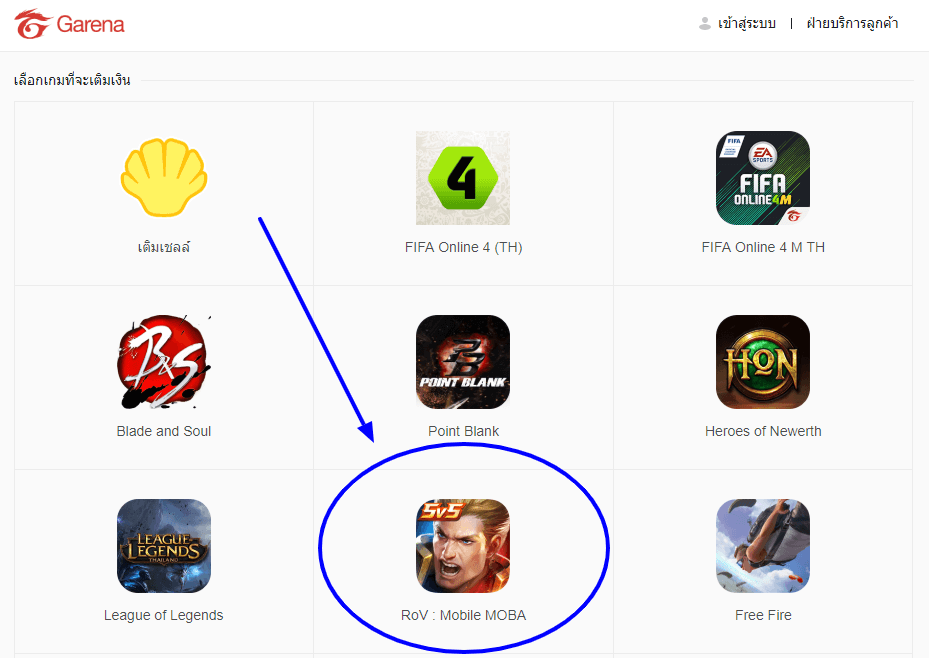The image size is (929, 658).
Task: Select the Blade and Soul icon
Action: coord(164,362)
